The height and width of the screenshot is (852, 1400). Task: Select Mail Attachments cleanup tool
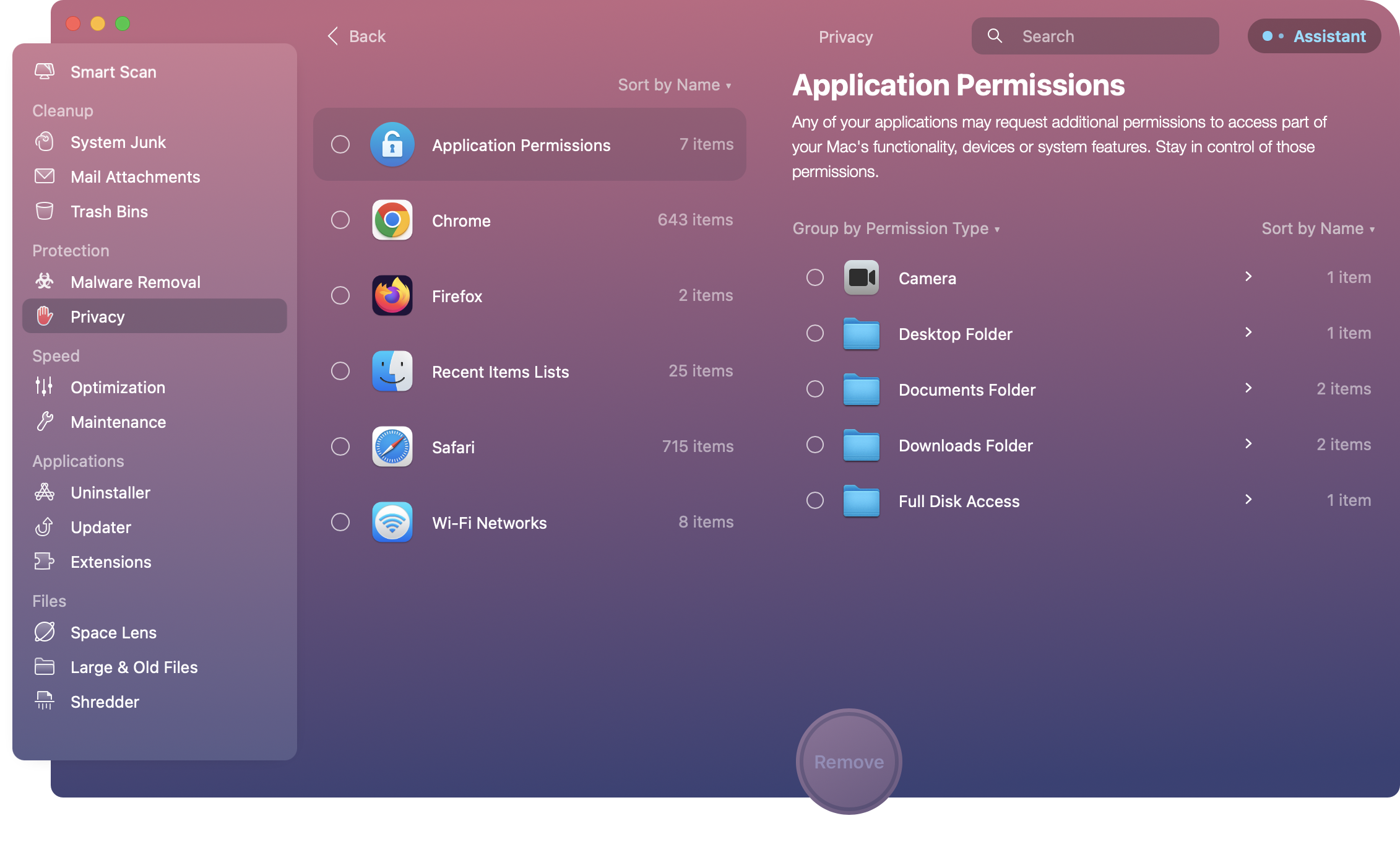point(135,176)
